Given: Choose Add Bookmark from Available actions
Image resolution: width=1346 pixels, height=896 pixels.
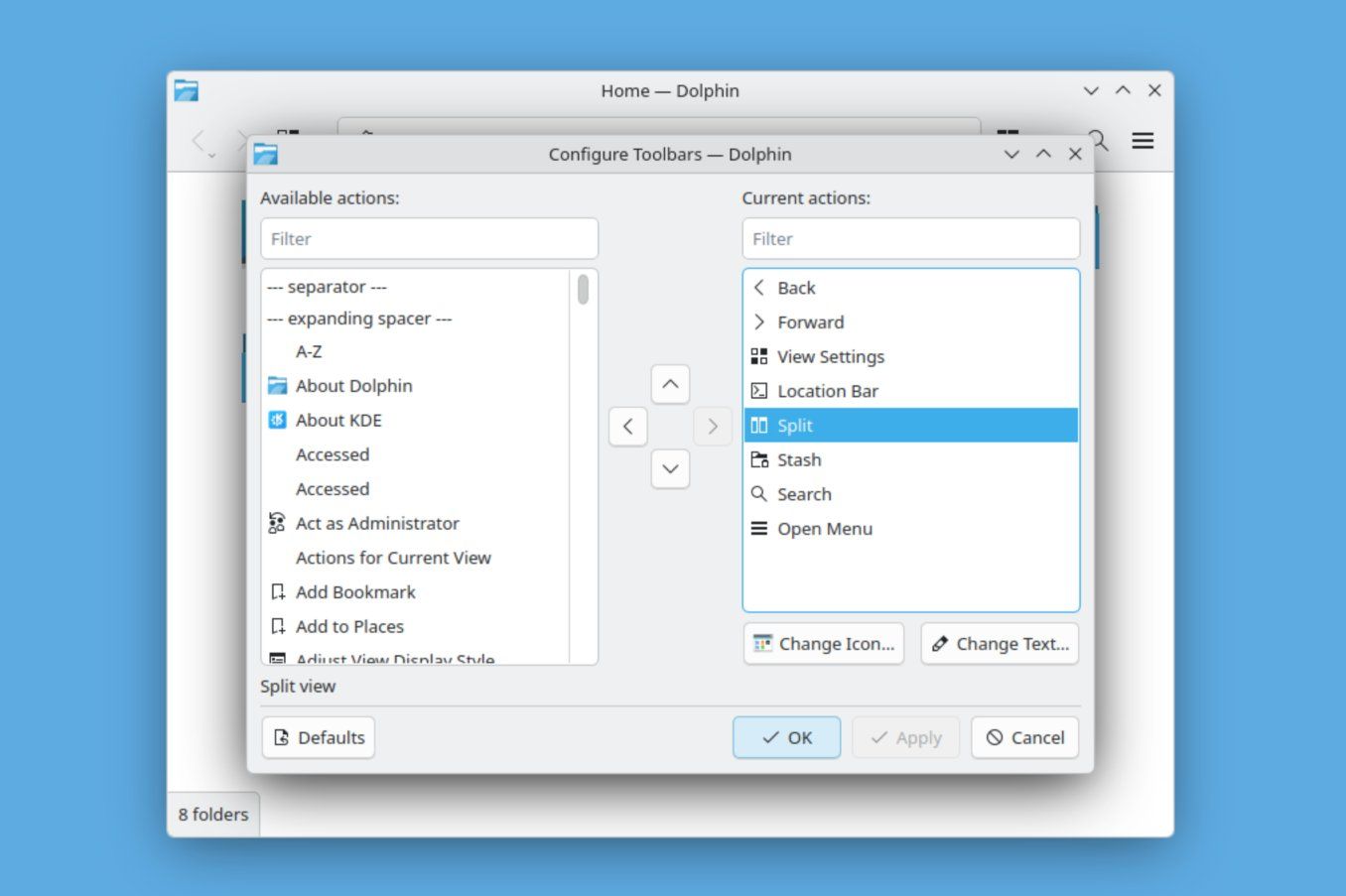Looking at the screenshot, I should (x=416, y=592).
